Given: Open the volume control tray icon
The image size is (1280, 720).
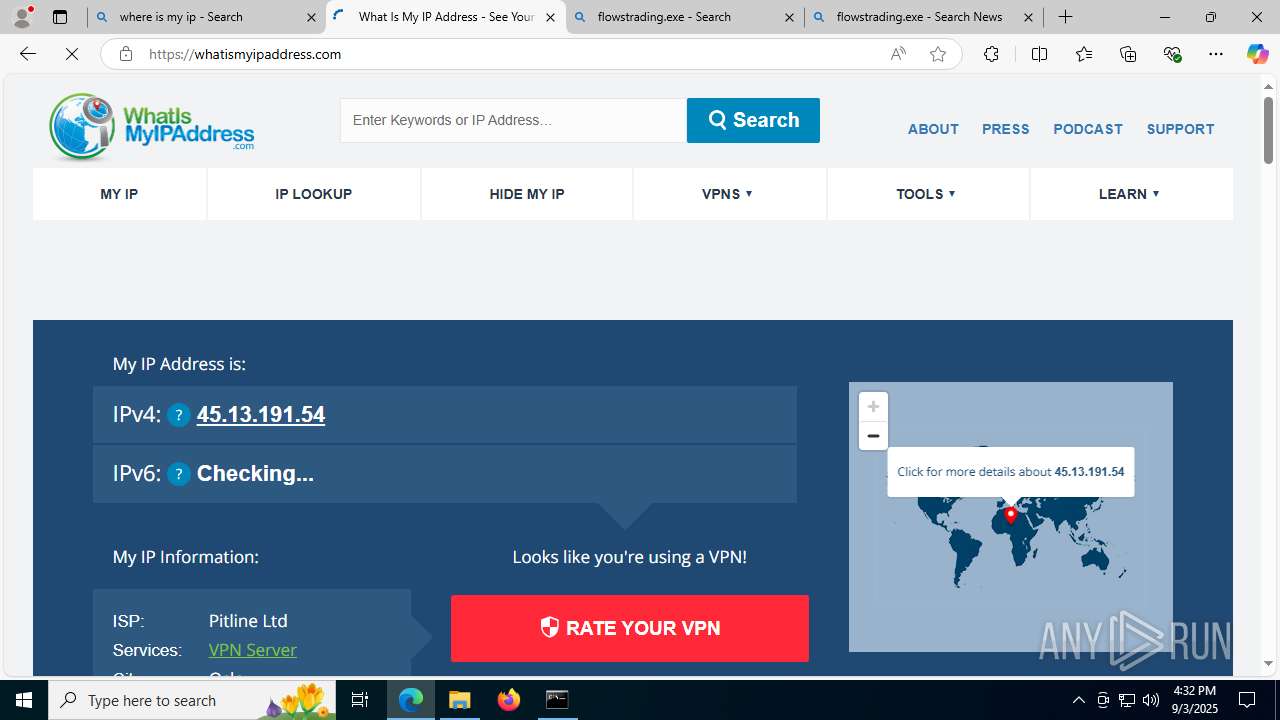Looking at the screenshot, I should 1151,700.
